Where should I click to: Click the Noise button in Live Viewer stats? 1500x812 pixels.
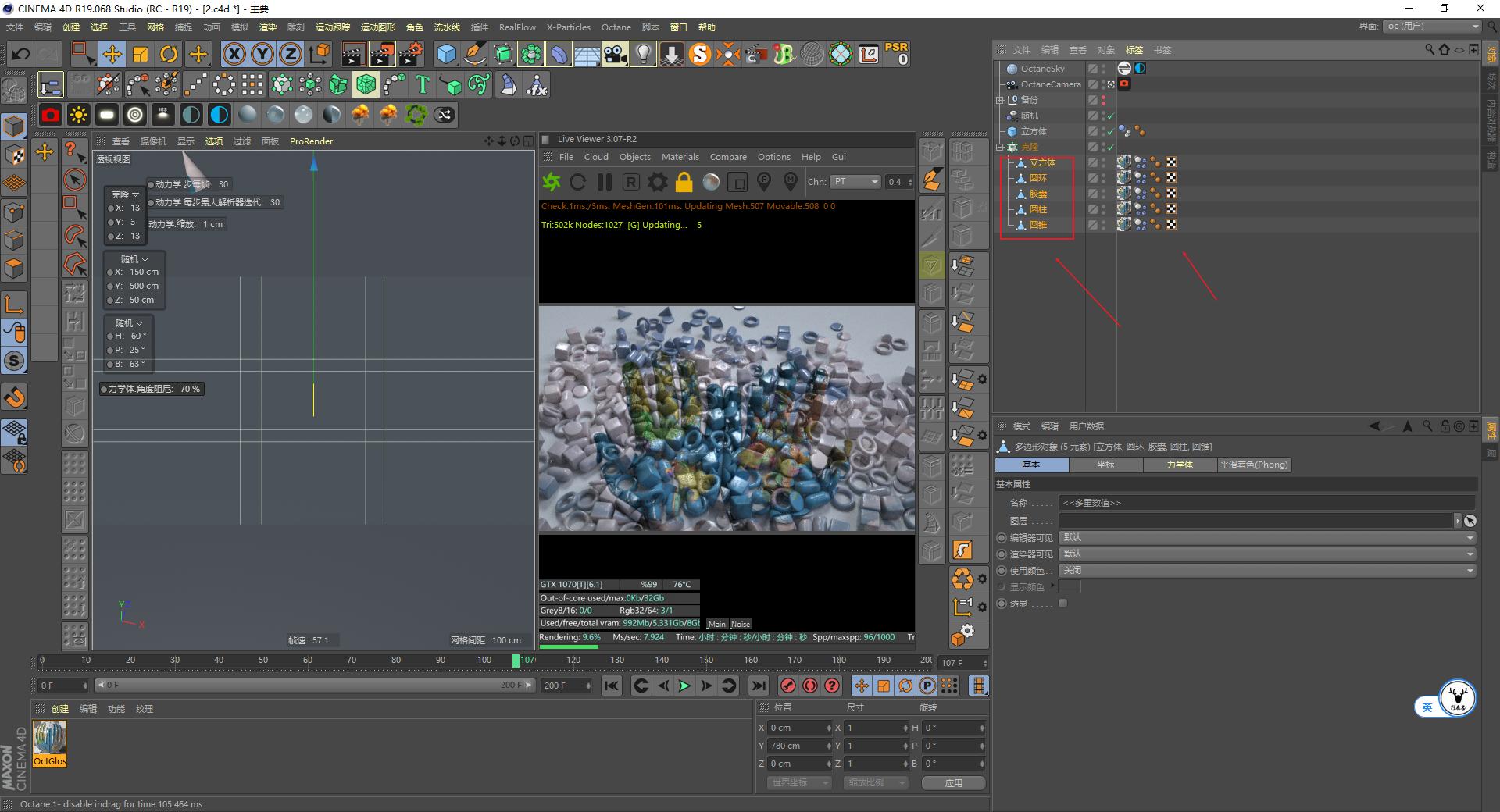coord(739,624)
